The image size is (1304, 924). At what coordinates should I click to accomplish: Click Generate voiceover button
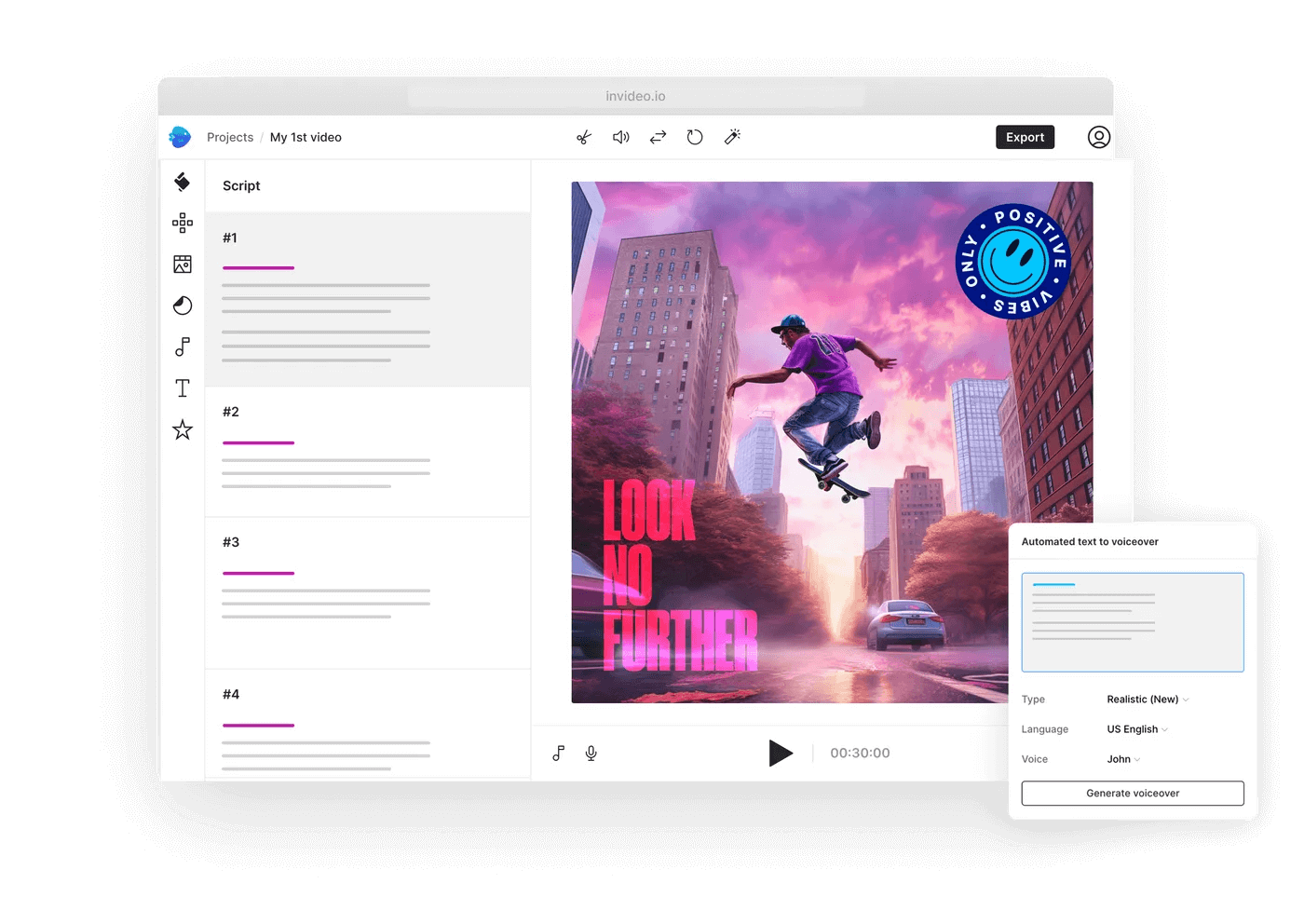1133,794
